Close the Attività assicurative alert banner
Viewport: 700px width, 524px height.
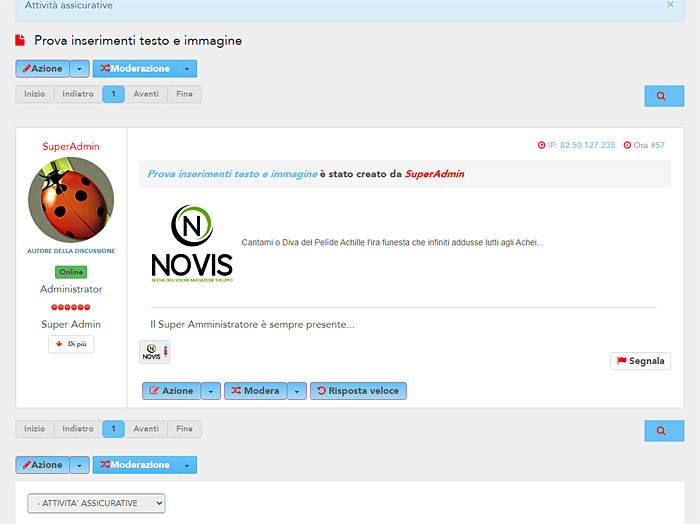click(670, 5)
